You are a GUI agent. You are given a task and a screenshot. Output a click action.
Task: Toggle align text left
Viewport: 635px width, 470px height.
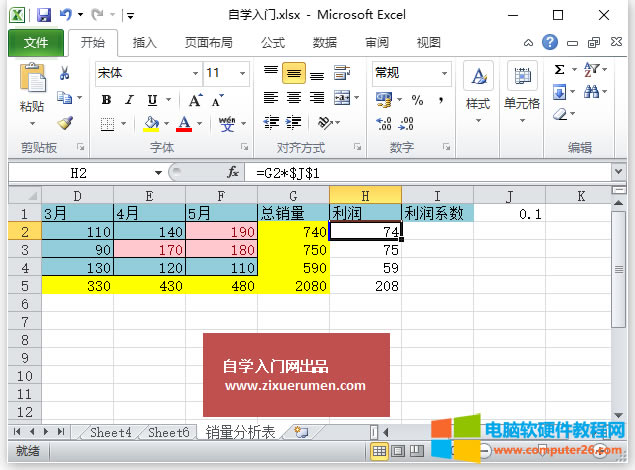pyautogui.click(x=271, y=98)
